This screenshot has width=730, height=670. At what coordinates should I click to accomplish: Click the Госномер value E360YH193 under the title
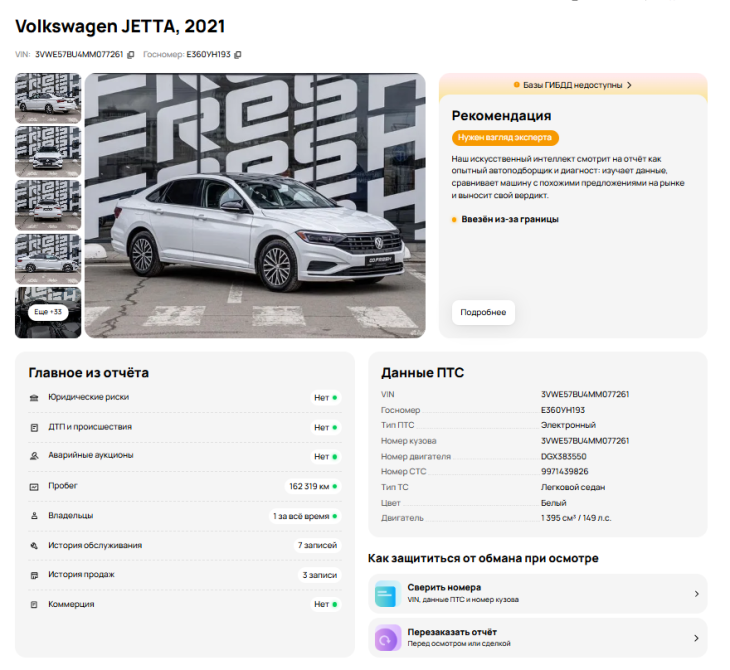(209, 54)
